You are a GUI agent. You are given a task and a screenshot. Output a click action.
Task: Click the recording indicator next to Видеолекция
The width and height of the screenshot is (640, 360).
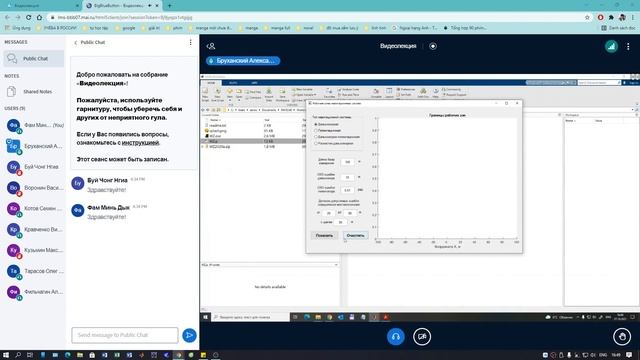433,46
